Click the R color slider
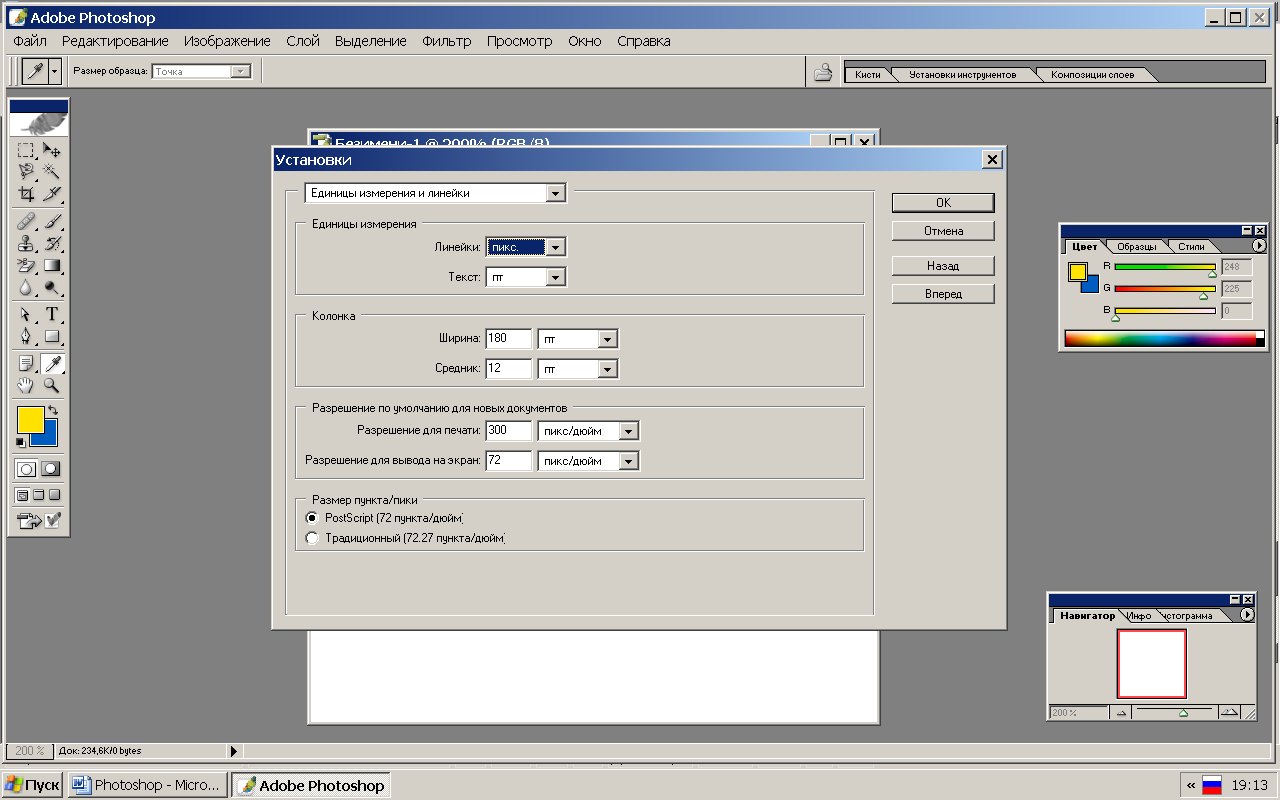Viewport: 1280px width, 800px height. 1165,267
